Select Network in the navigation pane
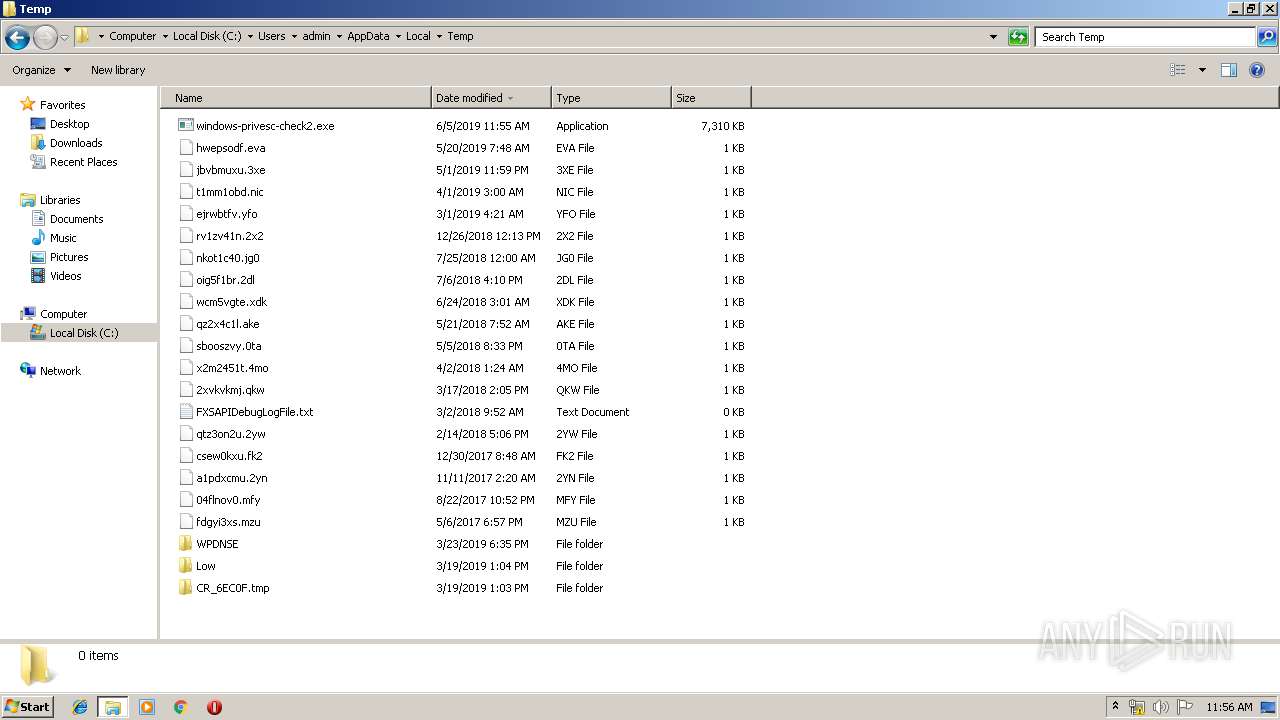This screenshot has height=720, width=1280. [60, 371]
